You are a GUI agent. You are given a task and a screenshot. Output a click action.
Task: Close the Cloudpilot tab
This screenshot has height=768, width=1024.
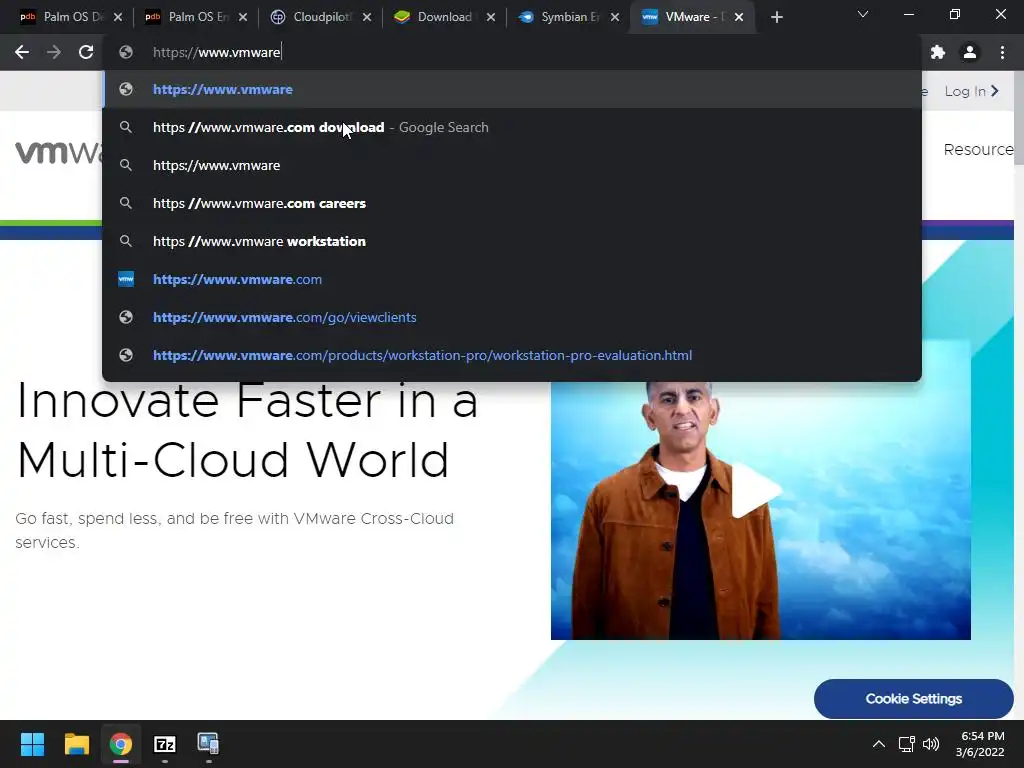coord(367,17)
